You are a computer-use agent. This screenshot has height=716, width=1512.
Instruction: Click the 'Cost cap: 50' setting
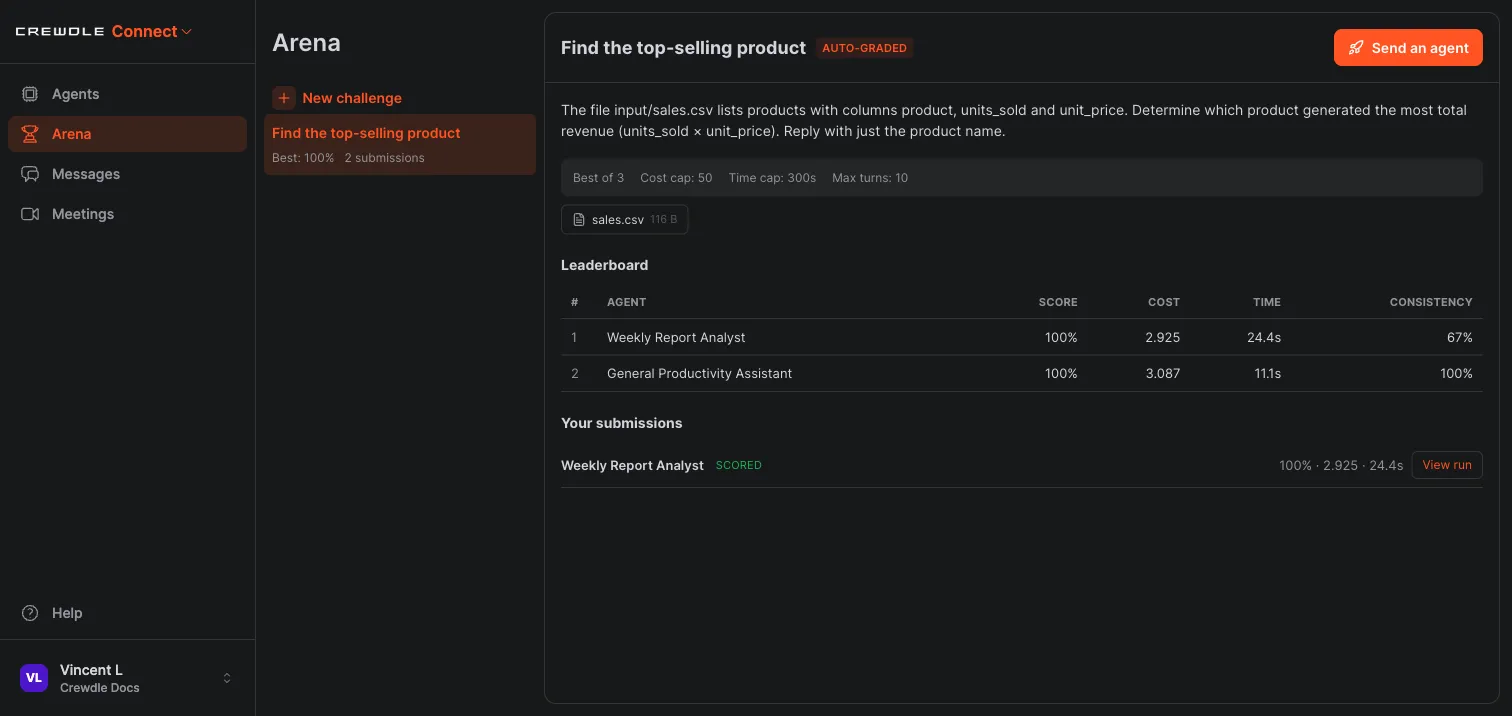(676, 178)
